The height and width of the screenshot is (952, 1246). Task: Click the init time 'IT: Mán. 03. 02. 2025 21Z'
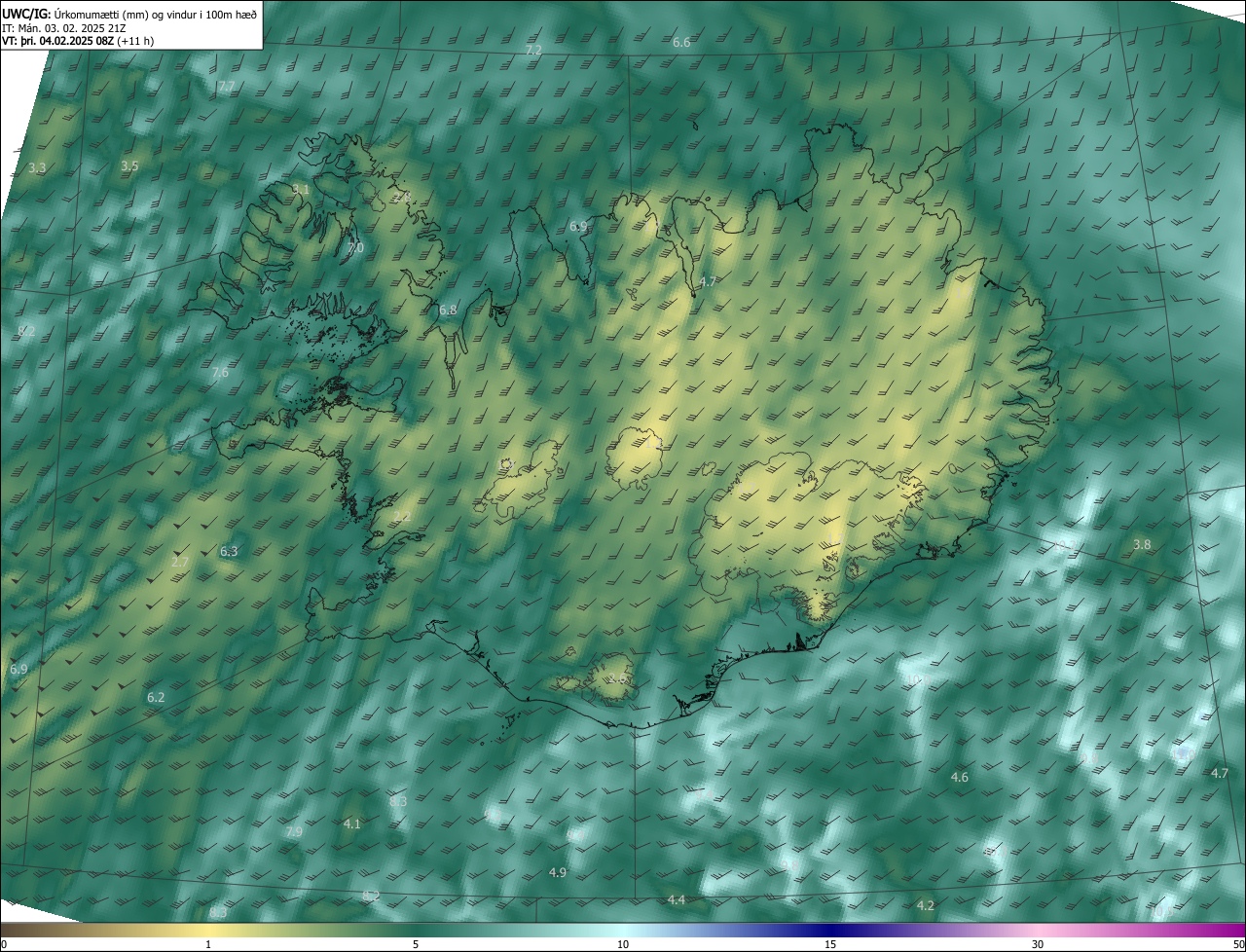click(64, 28)
